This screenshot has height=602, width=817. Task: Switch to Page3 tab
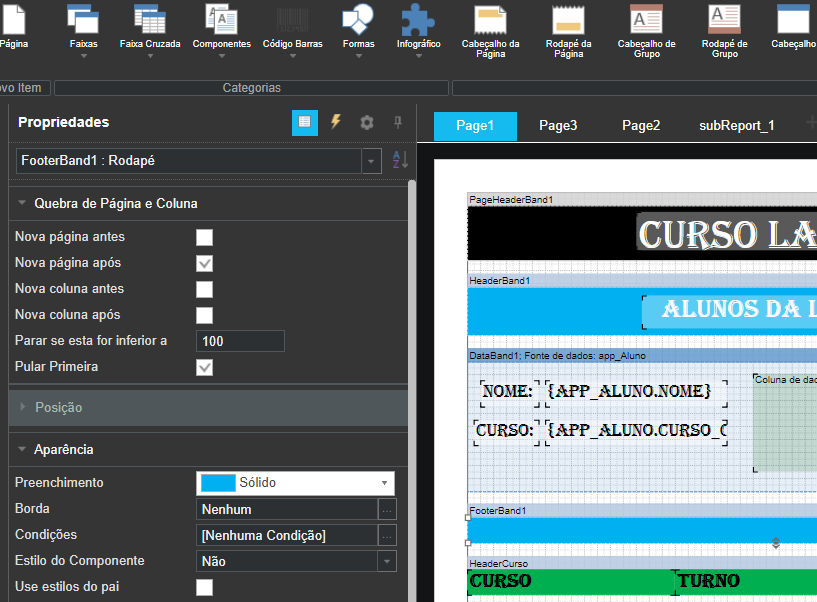click(558, 126)
